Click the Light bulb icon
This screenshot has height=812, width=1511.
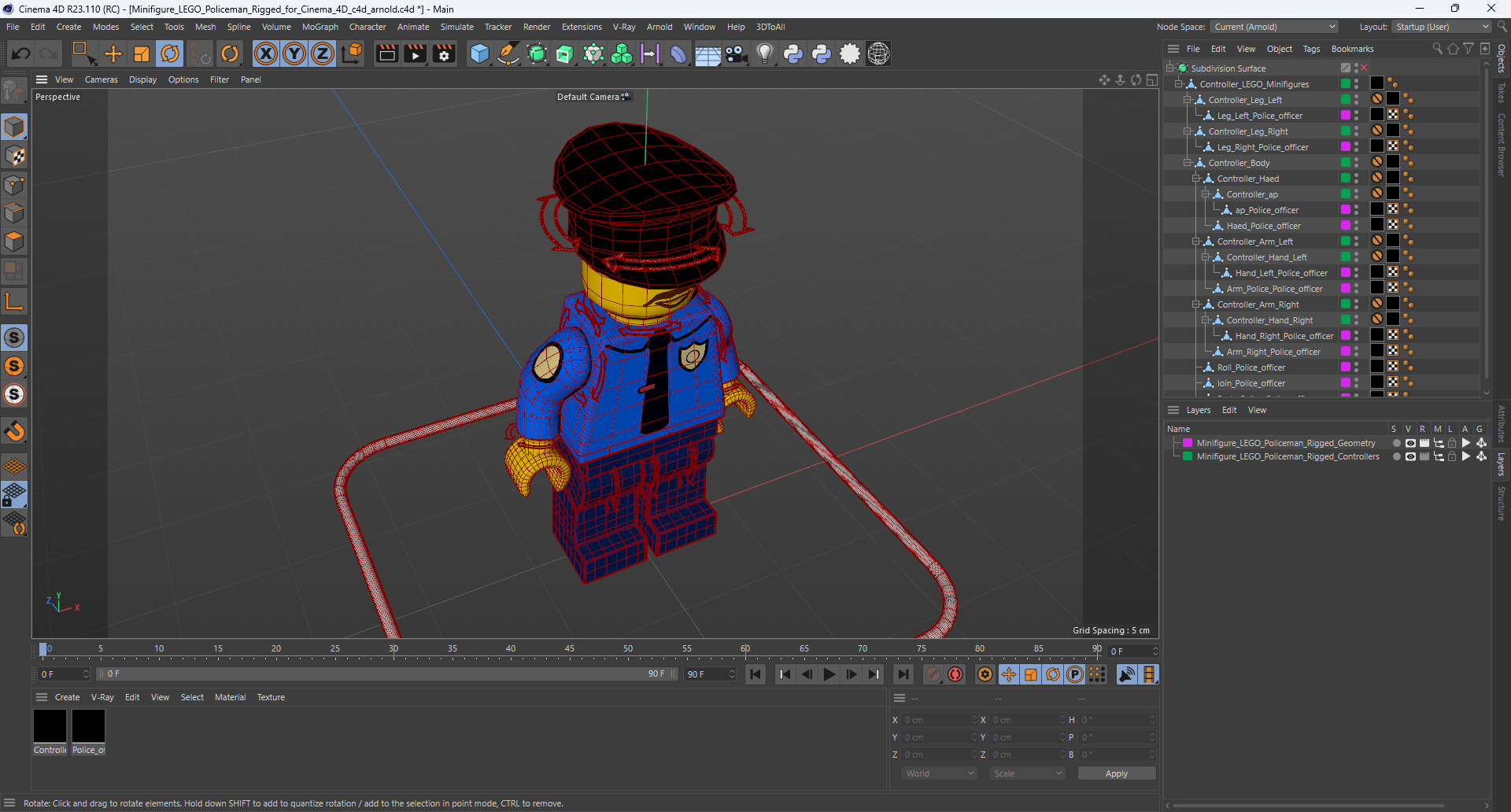click(764, 54)
